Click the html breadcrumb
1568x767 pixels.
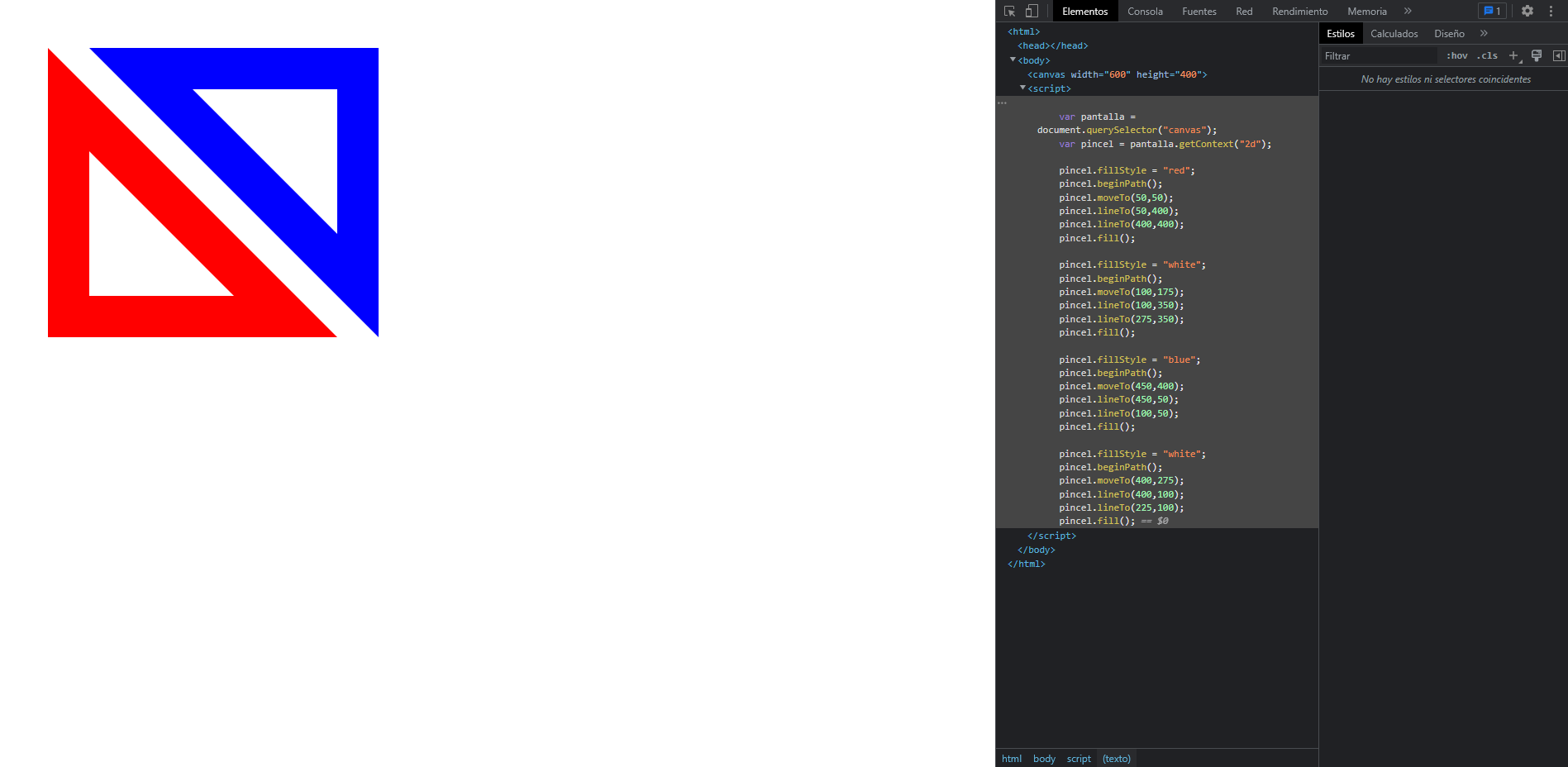(1011, 758)
